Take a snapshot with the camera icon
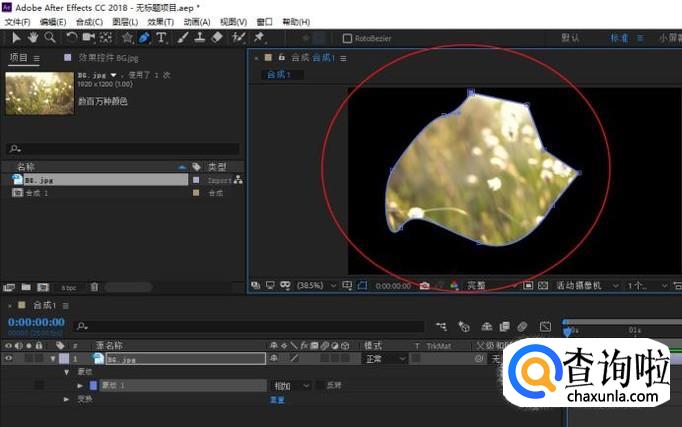Viewport: 682px width, 427px height. [424, 285]
